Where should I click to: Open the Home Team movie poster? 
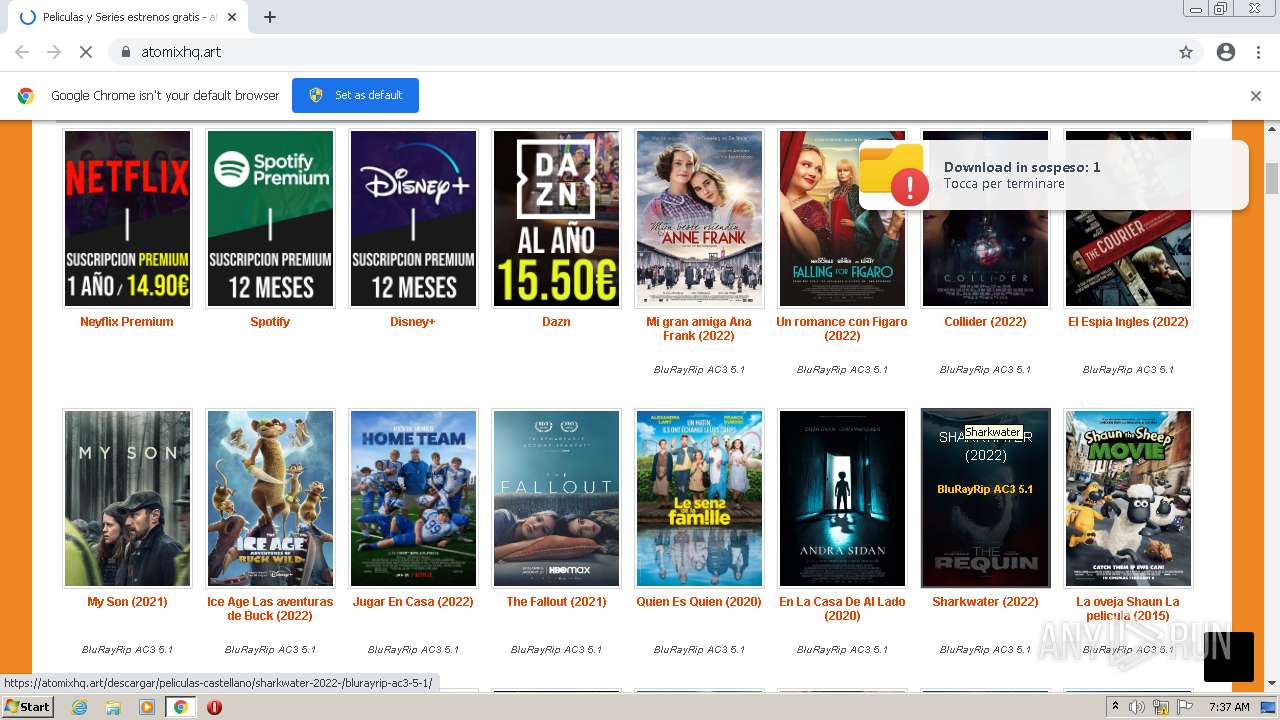[x=413, y=498]
